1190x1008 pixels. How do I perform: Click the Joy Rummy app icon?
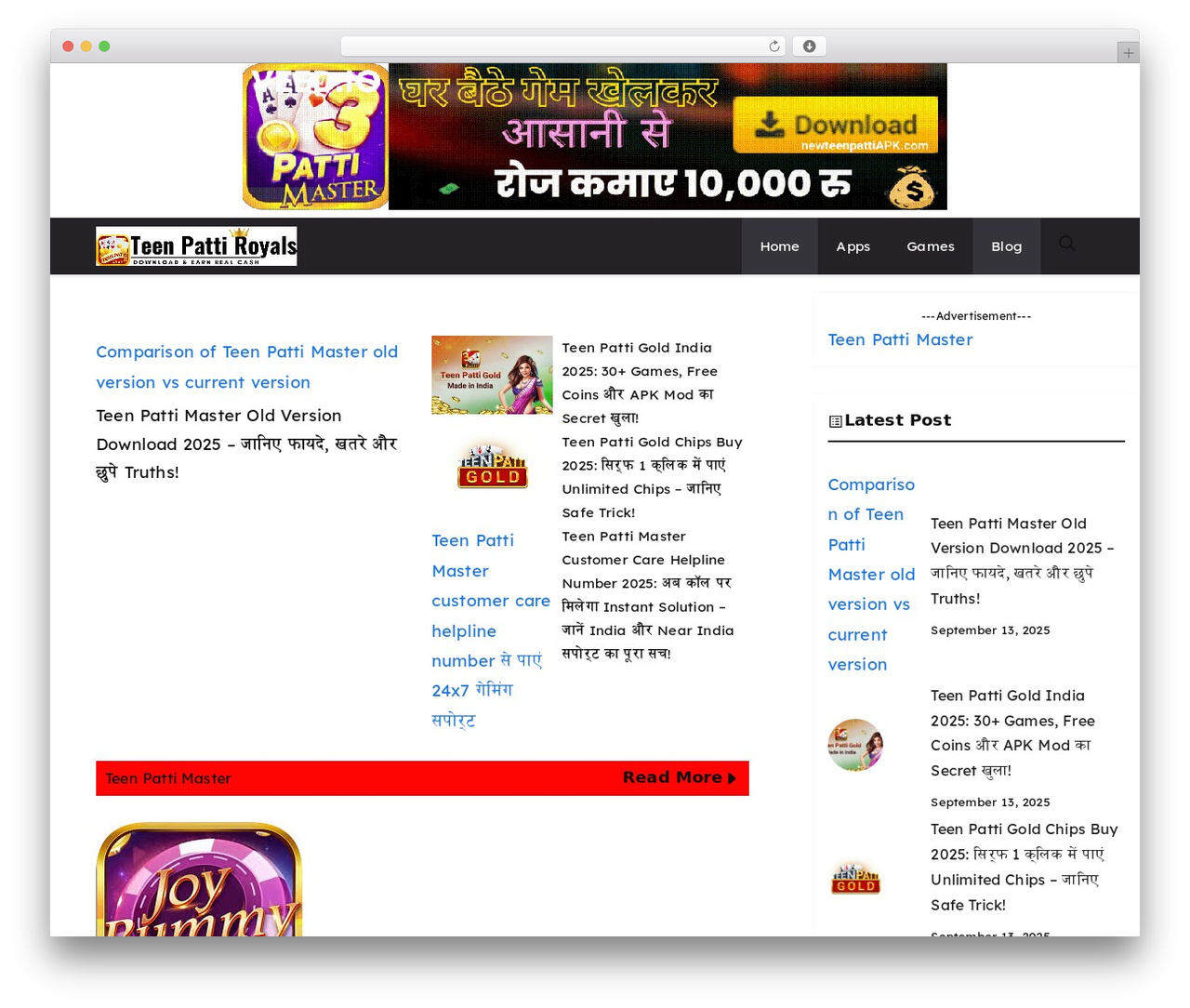(199, 879)
